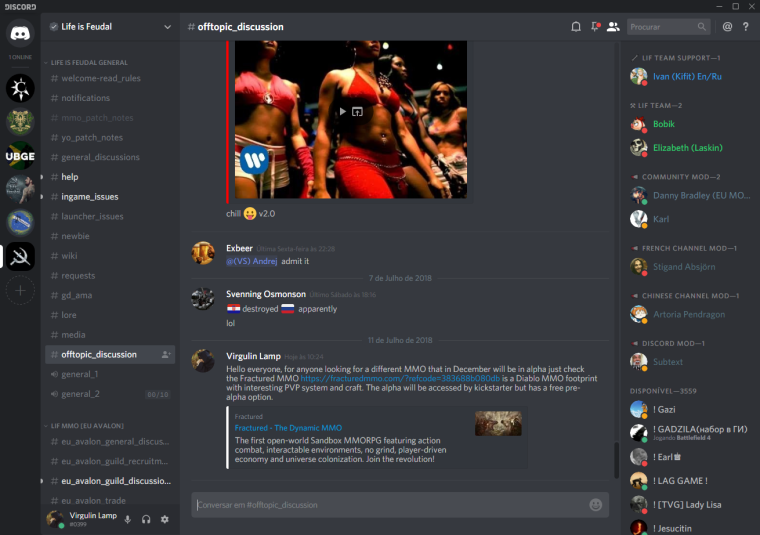
Task: Open ! LAG GAME ! member profile
Action: tap(690, 481)
